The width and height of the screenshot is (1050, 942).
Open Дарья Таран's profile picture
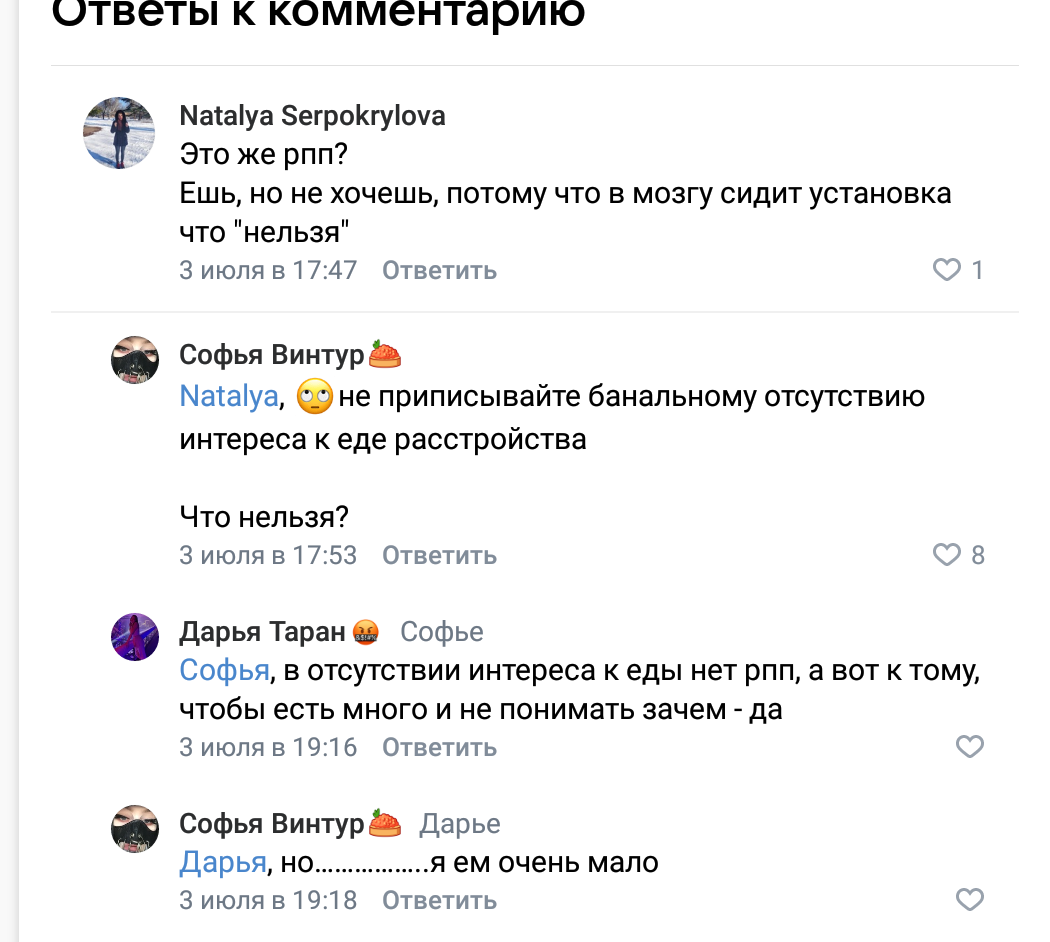tap(135, 637)
